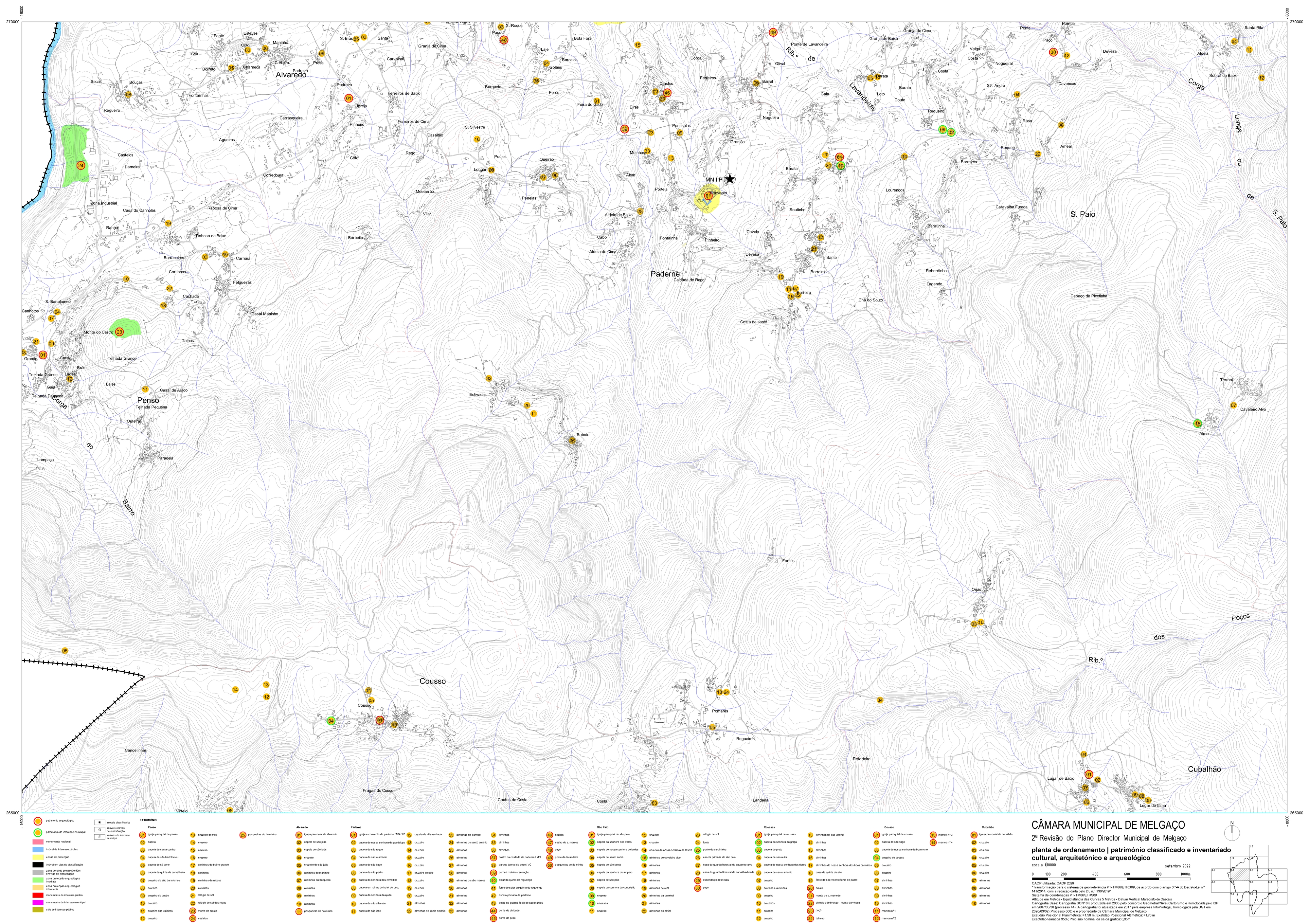Pick red-ringed marker 46 at Crastos

coord(668,92)
